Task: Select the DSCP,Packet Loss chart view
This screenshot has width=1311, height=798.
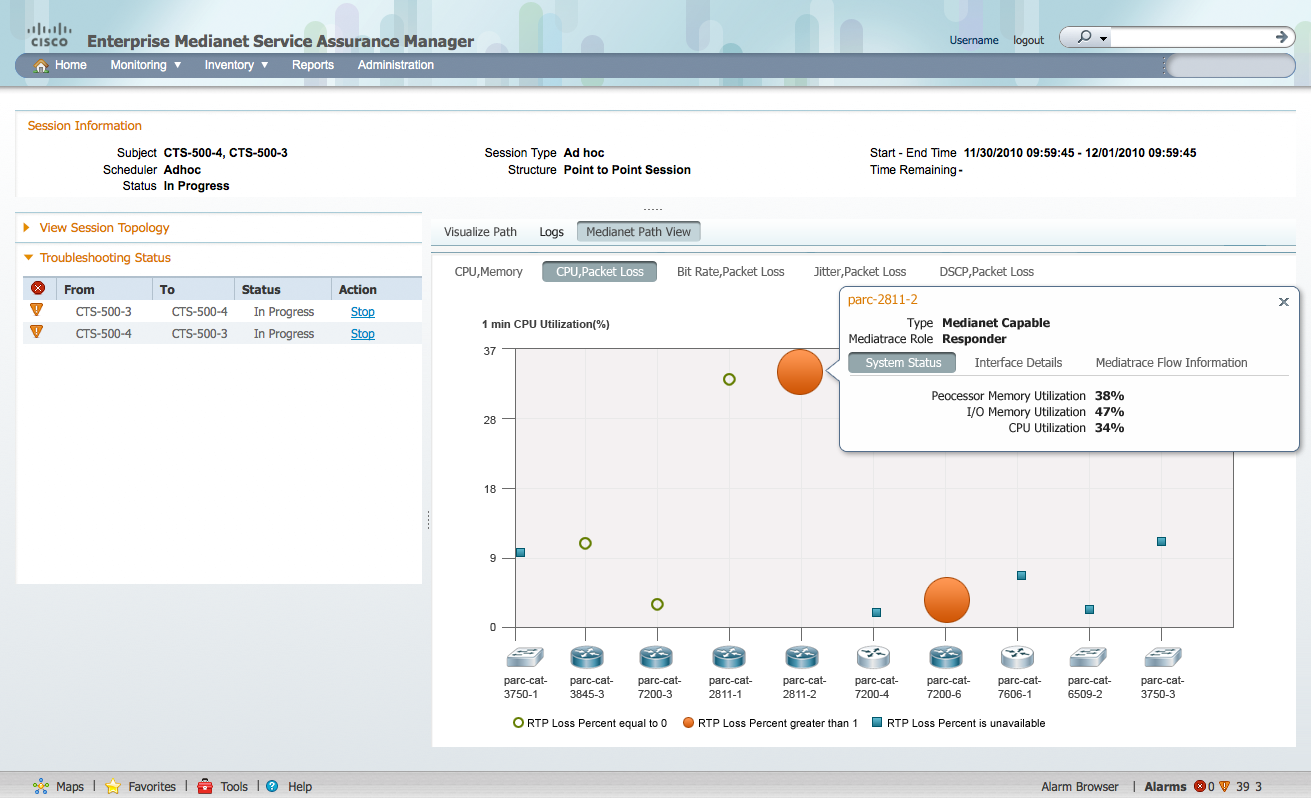Action: pos(987,272)
